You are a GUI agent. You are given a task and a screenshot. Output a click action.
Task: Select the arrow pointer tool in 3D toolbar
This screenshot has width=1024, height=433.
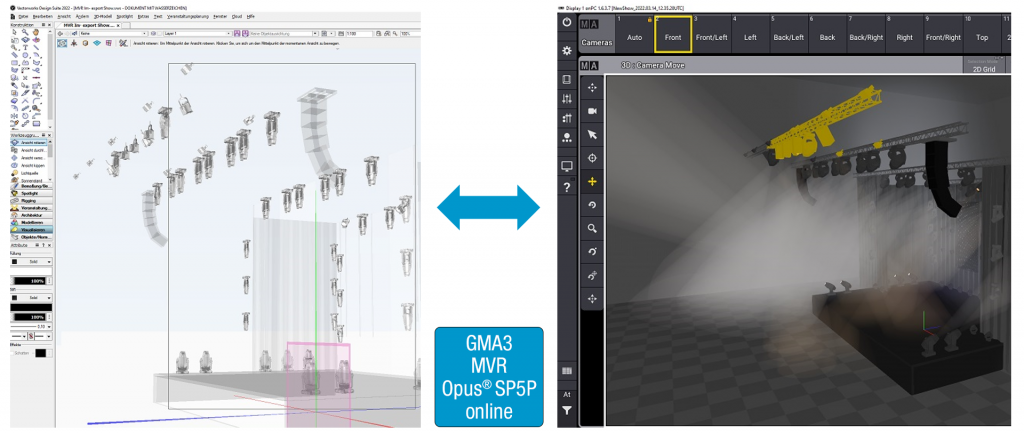[x=592, y=135]
